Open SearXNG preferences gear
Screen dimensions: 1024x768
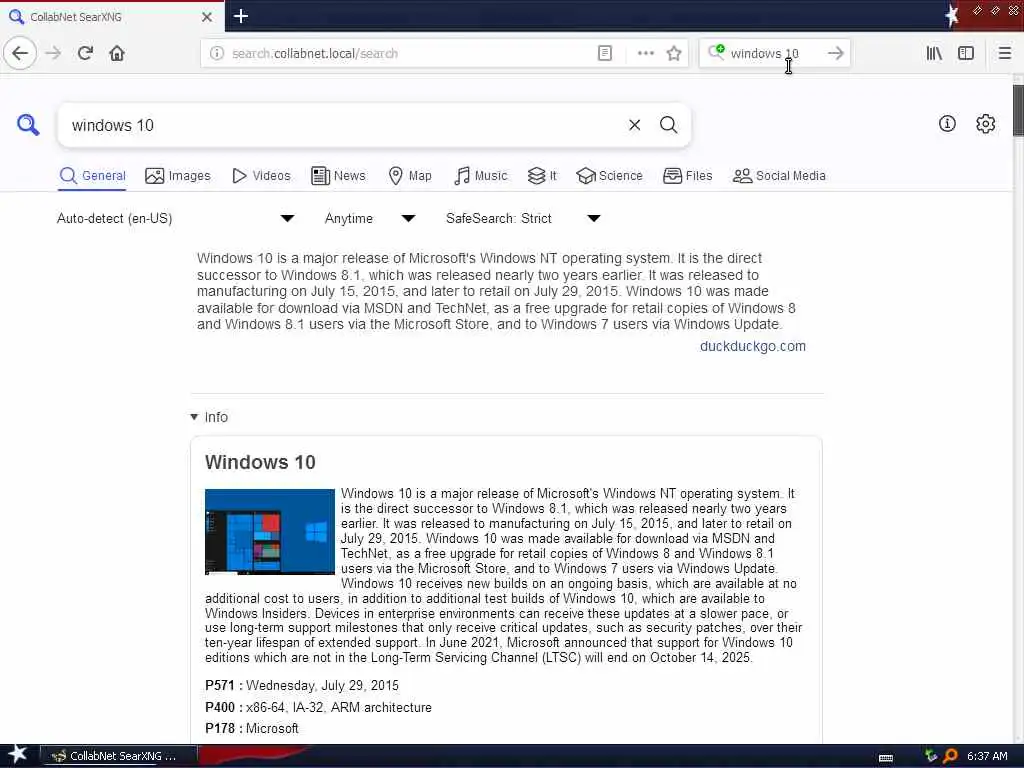pos(985,123)
